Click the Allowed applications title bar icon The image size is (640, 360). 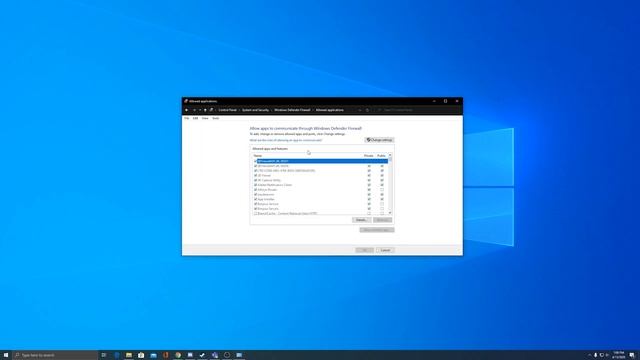click(186, 101)
